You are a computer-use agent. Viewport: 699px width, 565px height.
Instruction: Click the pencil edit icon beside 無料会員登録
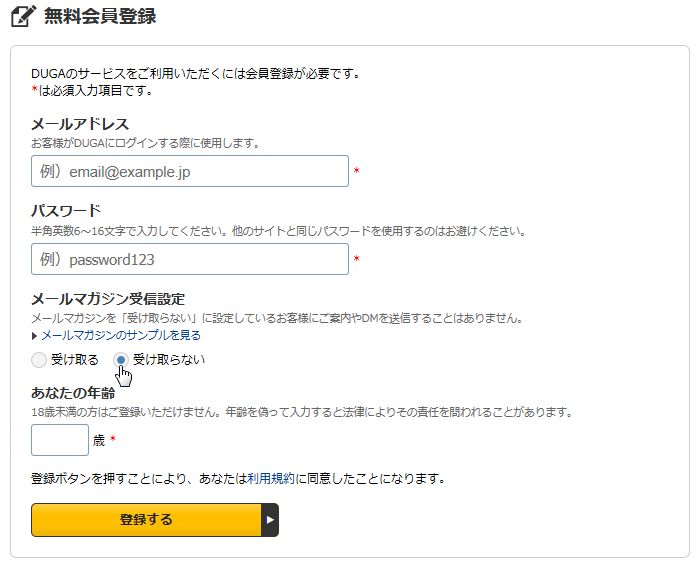coord(23,16)
